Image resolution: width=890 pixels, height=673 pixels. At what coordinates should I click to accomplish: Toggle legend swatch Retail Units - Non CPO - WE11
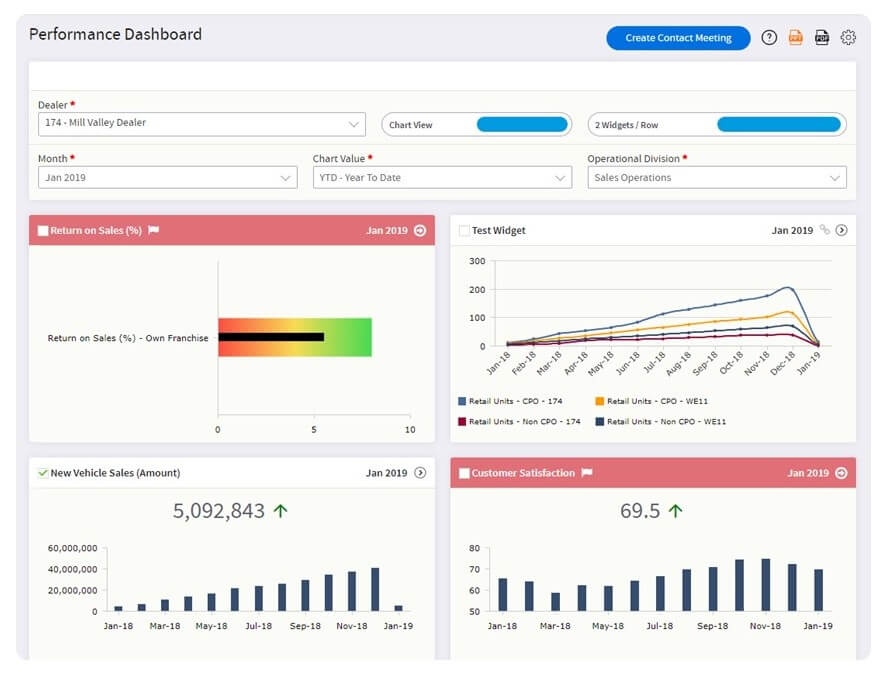[x=599, y=422]
